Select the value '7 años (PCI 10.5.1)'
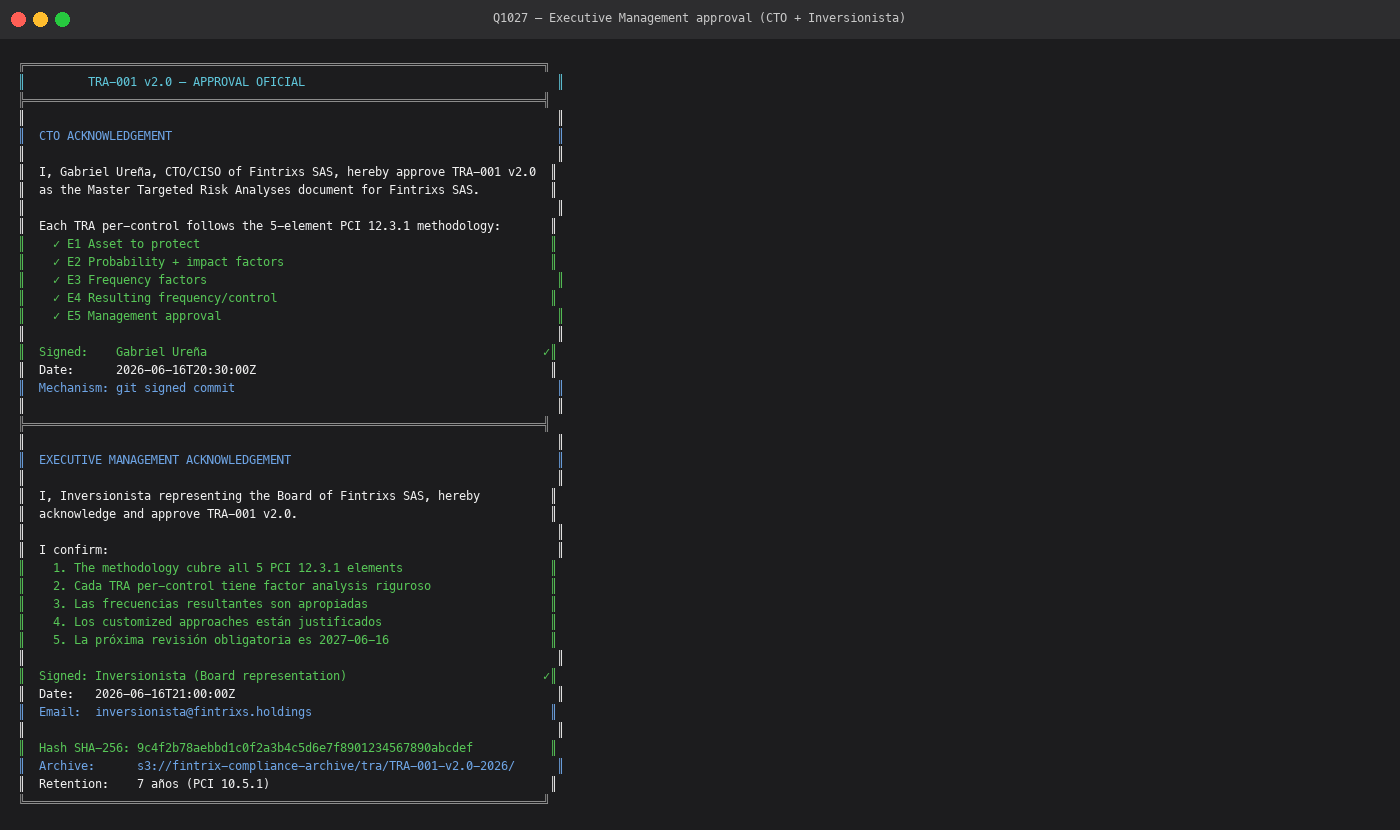 pyautogui.click(x=203, y=784)
